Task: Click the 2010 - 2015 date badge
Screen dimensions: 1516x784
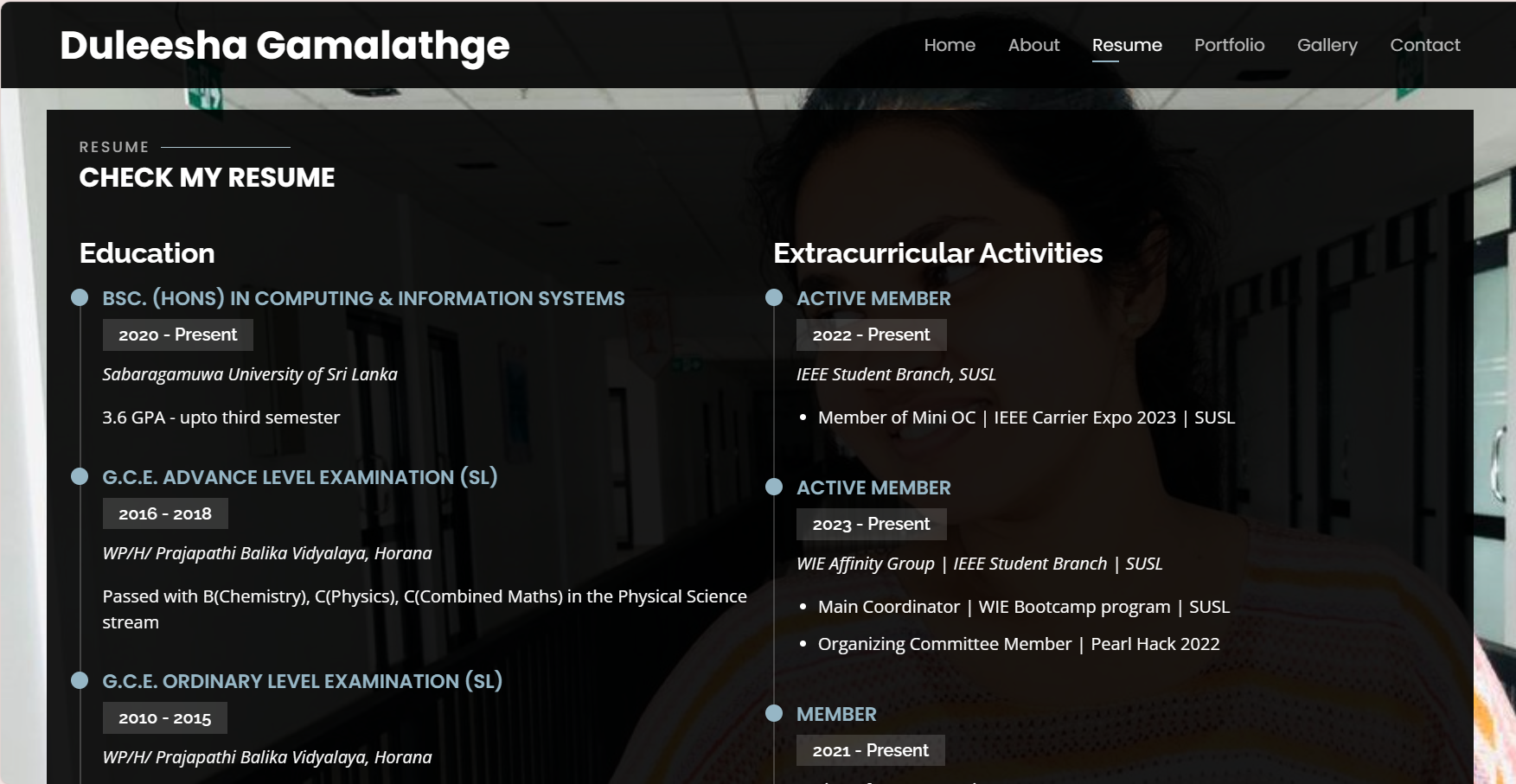Action: coord(164,718)
